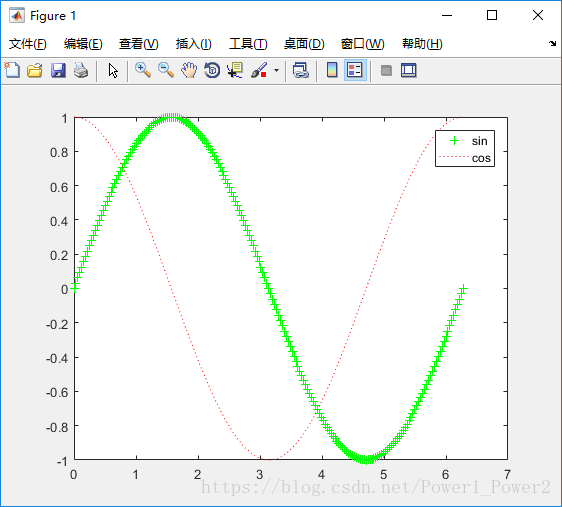
Task: Open a file with the folder icon
Action: point(35,70)
